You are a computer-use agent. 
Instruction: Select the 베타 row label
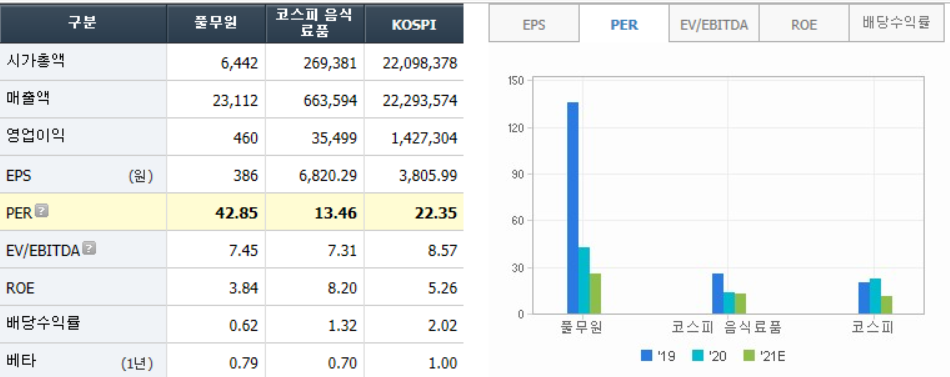click(x=20, y=360)
